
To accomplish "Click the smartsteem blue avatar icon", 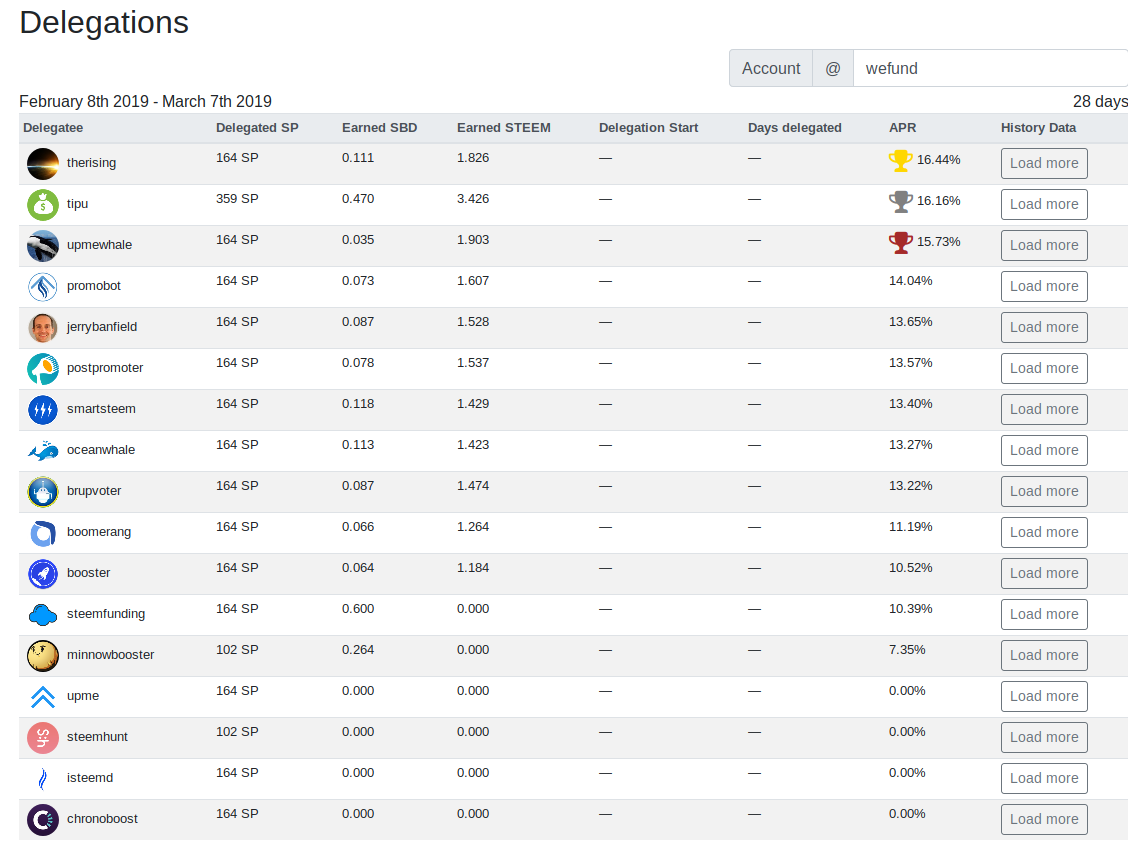I will coord(42,409).
